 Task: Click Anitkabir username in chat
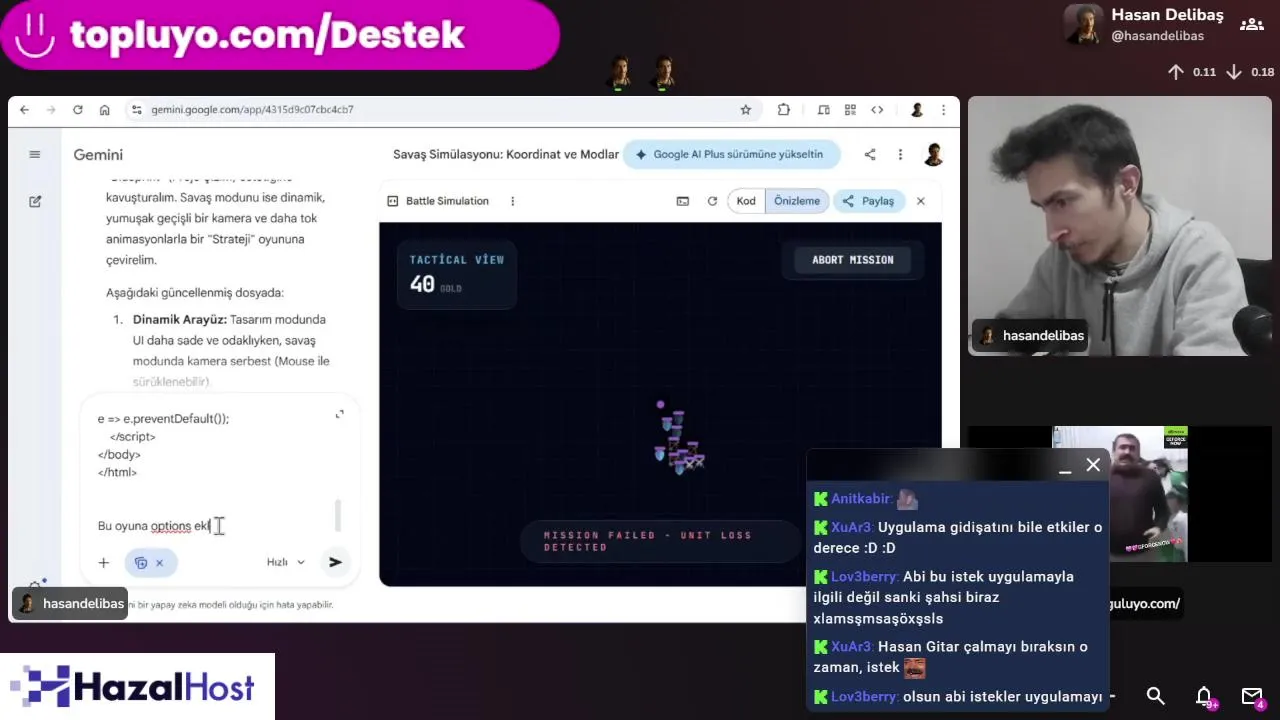coord(861,498)
